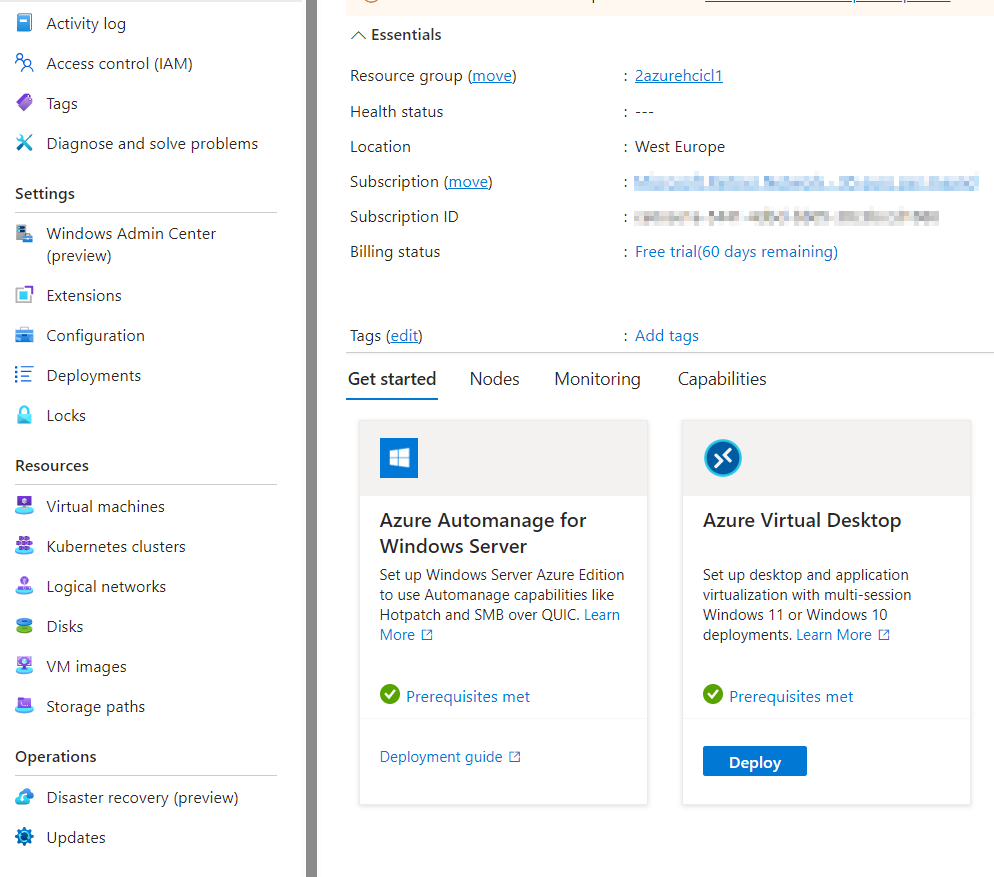Click green check on Virtual Desktop Prerequisites met
Screen dimensions: 994x877
tap(713, 694)
